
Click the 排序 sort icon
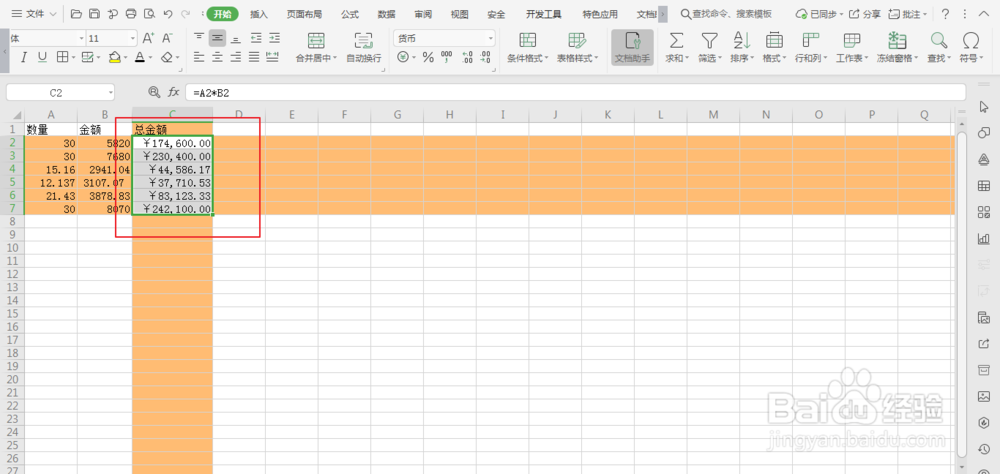pos(742,41)
